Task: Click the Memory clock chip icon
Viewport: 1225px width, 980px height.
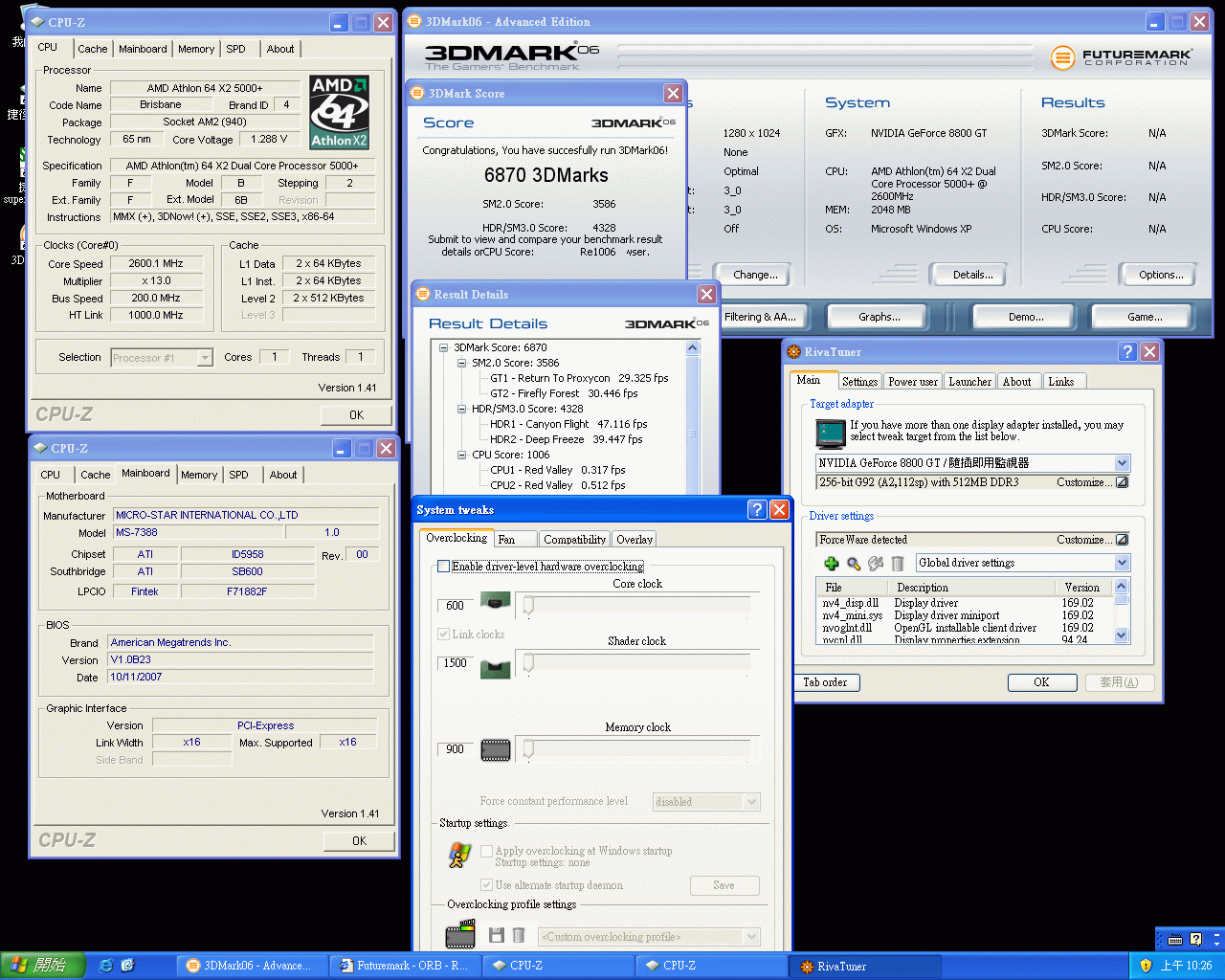Action: coord(495,750)
